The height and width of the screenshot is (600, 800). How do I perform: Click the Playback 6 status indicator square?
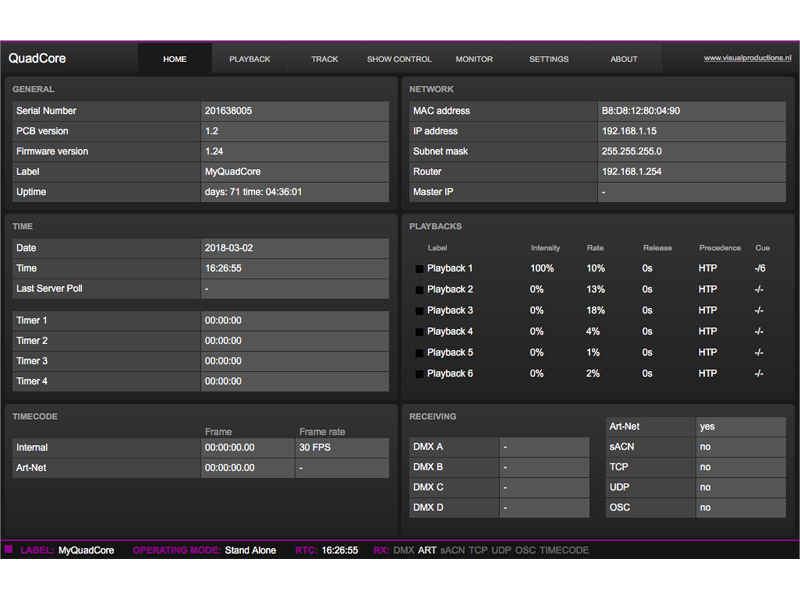[x=417, y=373]
